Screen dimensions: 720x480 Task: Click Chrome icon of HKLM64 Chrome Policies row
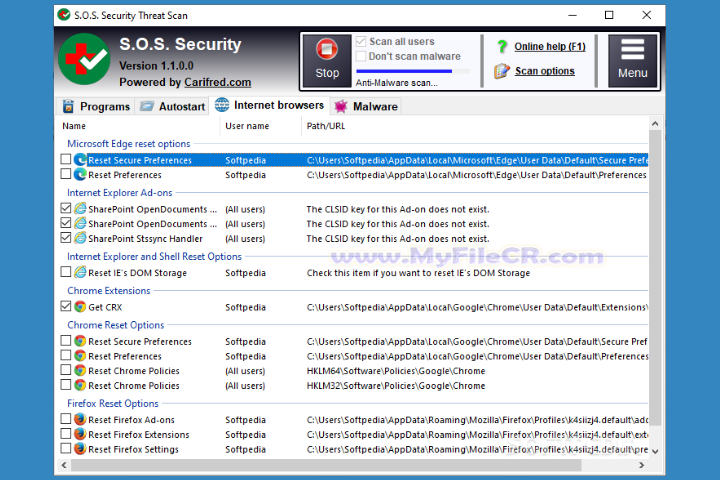[x=80, y=370]
